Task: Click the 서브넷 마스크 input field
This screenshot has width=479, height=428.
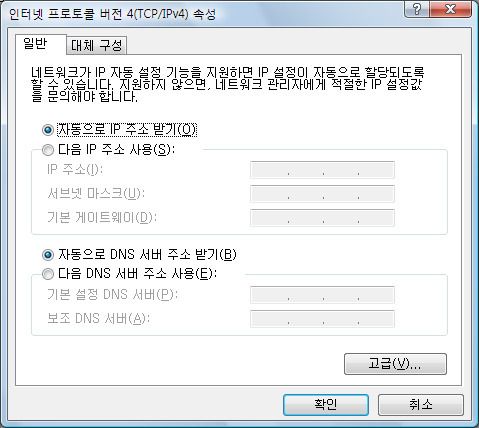Action: (x=322, y=194)
